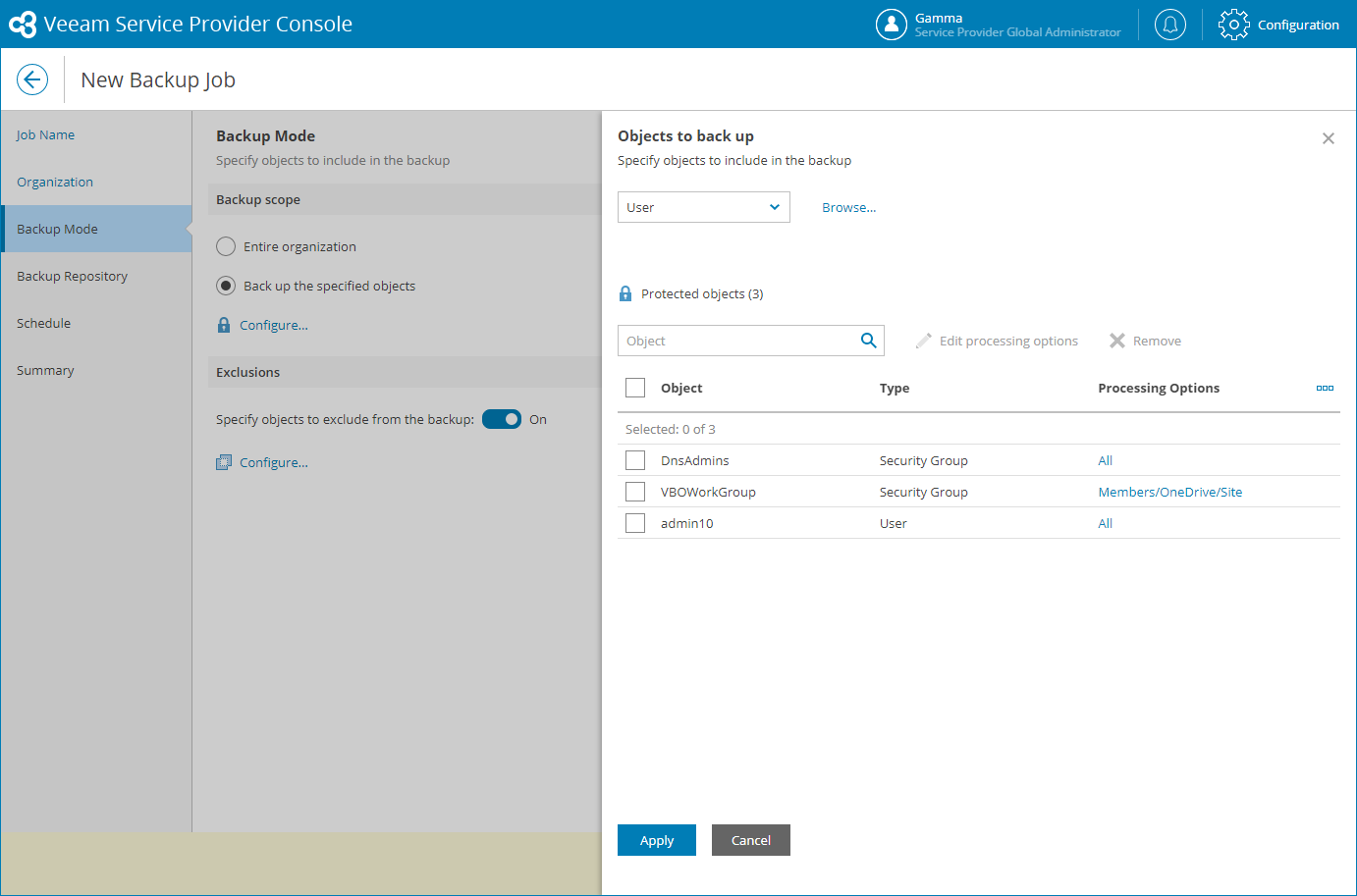Click the Object search input field
Image resolution: width=1357 pixels, height=896 pixels.
[x=736, y=341]
